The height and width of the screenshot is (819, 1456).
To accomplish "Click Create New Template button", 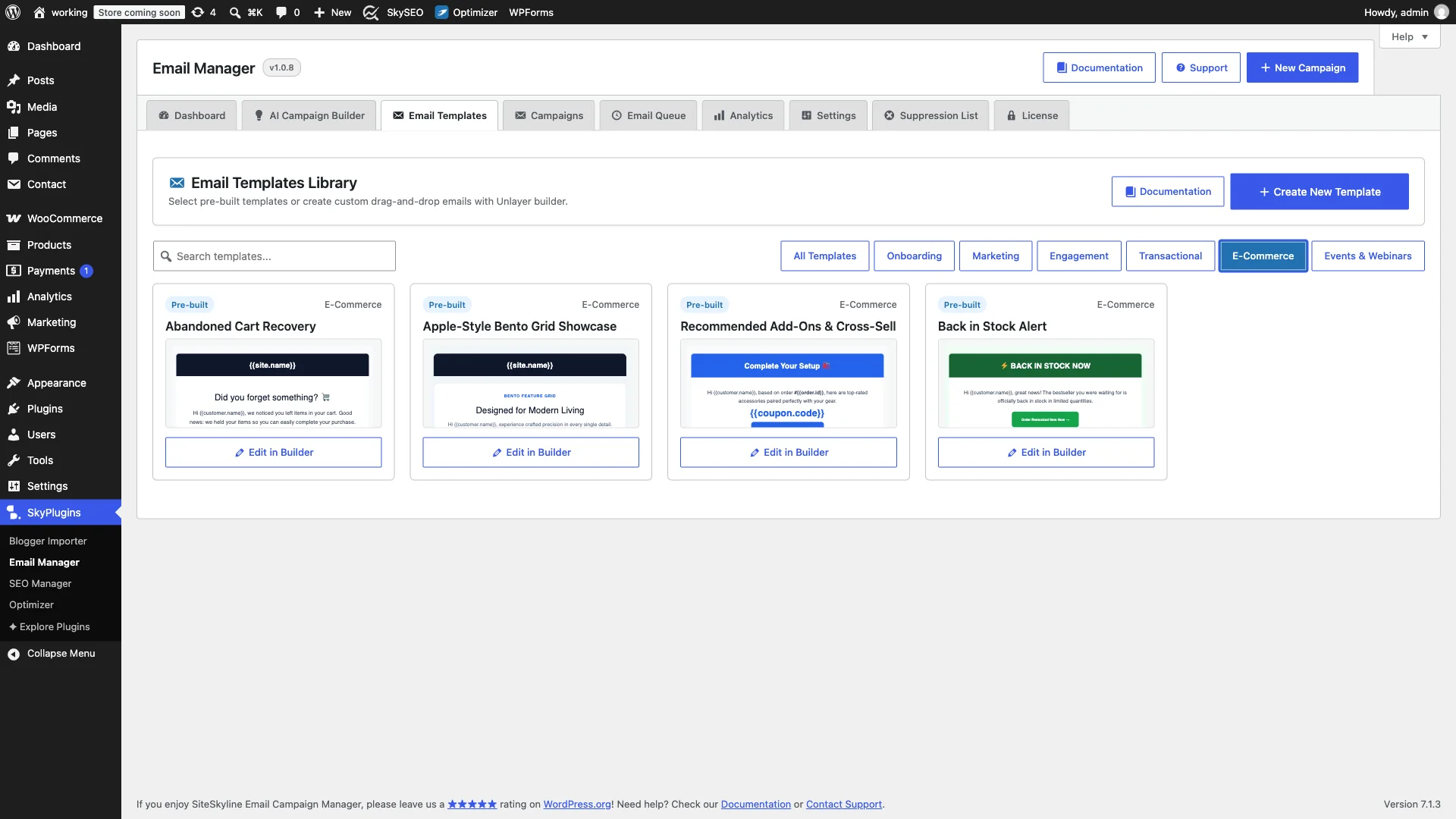I will [1319, 192].
